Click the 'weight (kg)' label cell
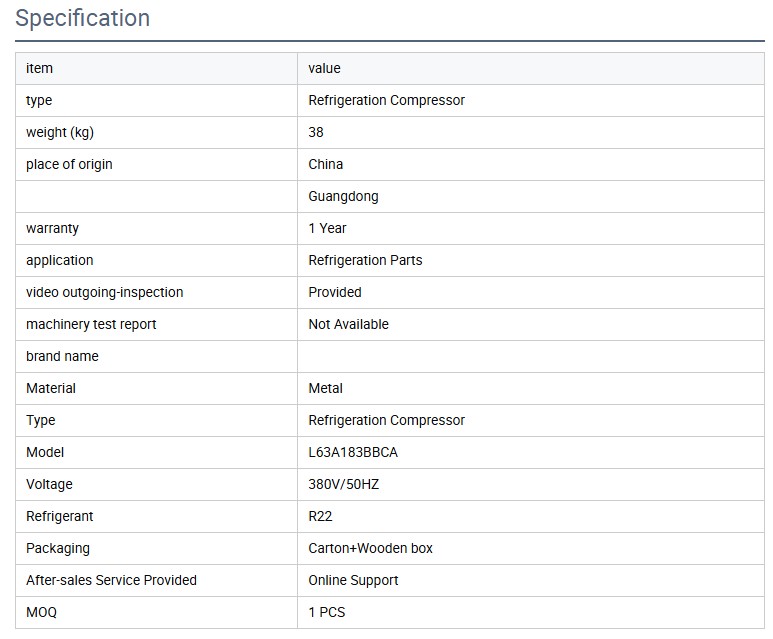This screenshot has width=773, height=639. coord(60,132)
